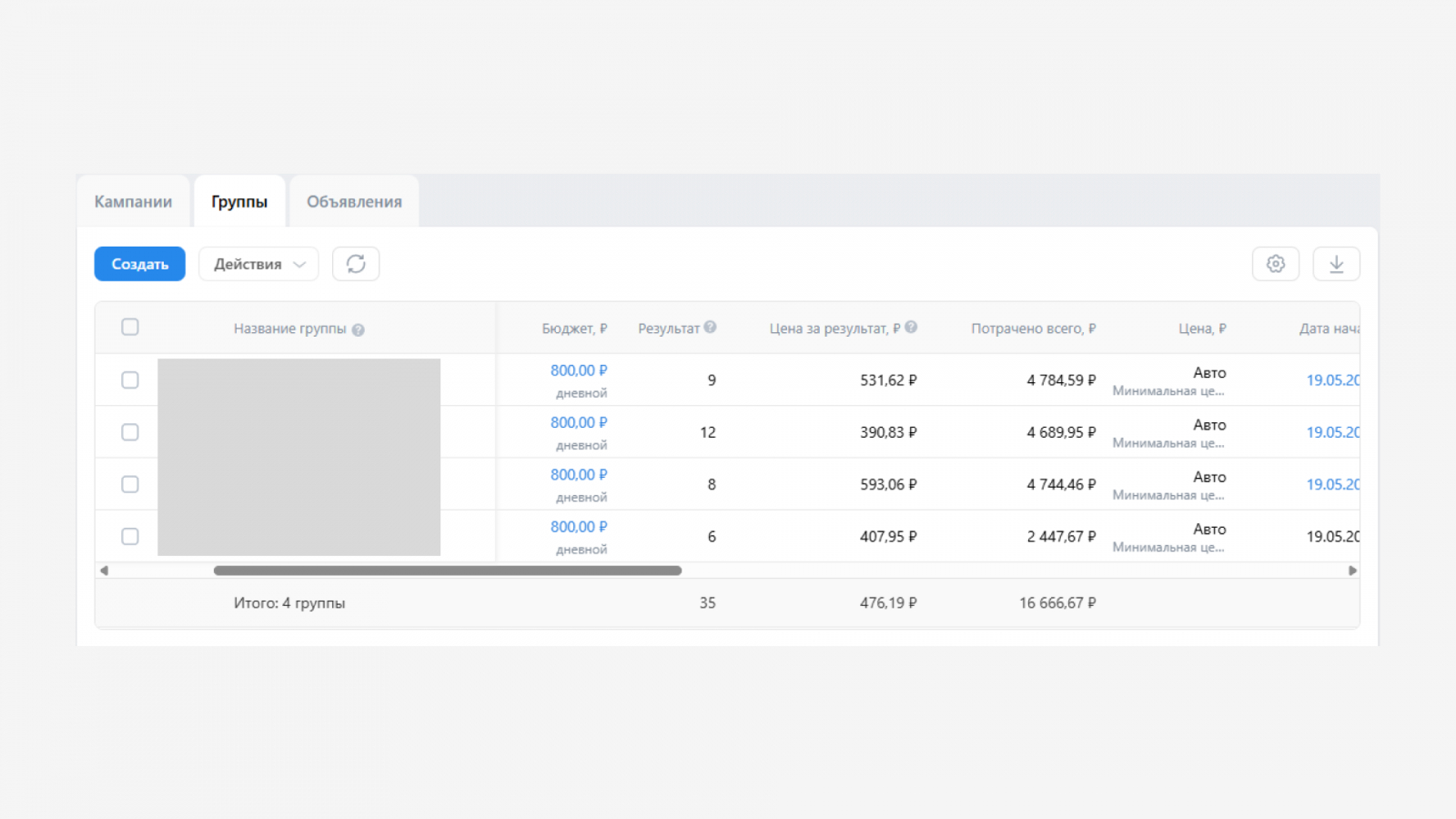Switch to the Кампании tab
Viewport: 1456px width, 819px height.
(133, 202)
